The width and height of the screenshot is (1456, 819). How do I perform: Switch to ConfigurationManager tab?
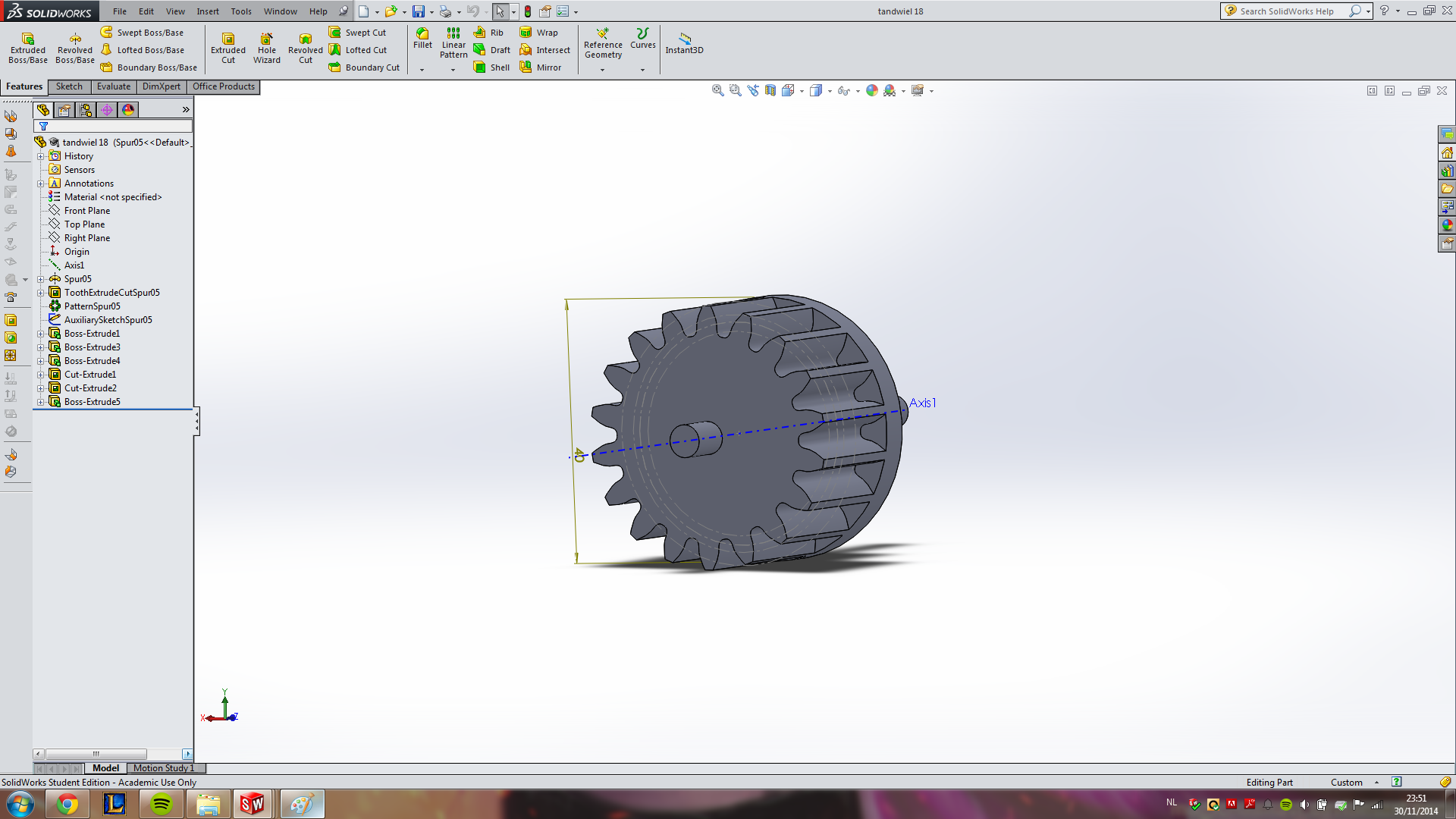point(86,110)
